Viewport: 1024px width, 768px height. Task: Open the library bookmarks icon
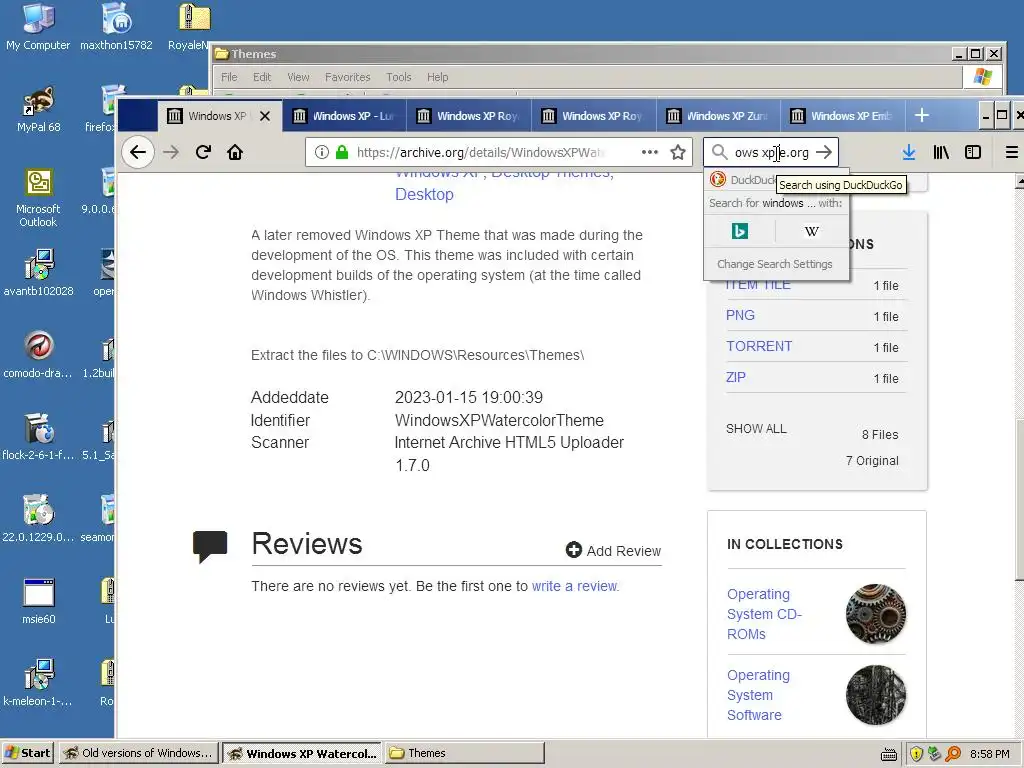point(941,152)
